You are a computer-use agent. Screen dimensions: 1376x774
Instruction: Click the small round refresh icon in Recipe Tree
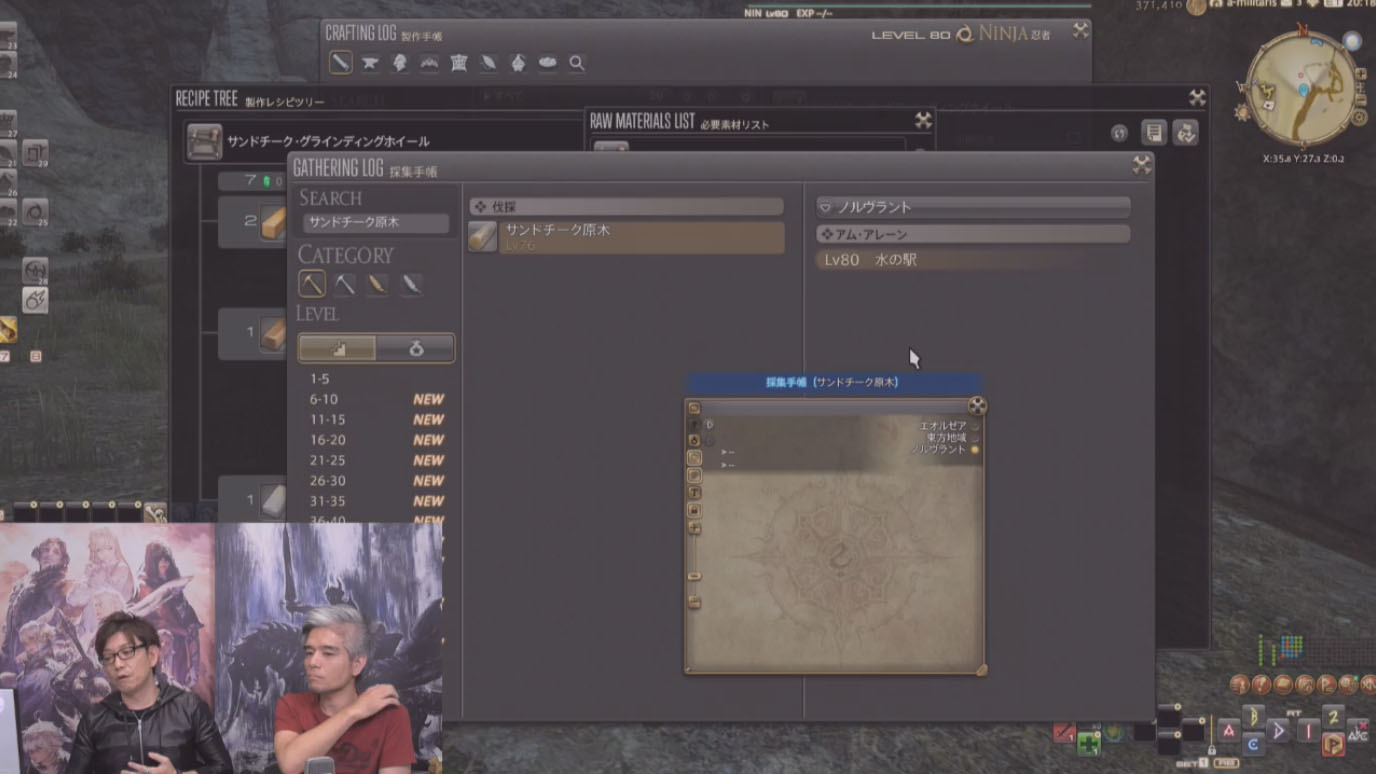tap(1119, 133)
